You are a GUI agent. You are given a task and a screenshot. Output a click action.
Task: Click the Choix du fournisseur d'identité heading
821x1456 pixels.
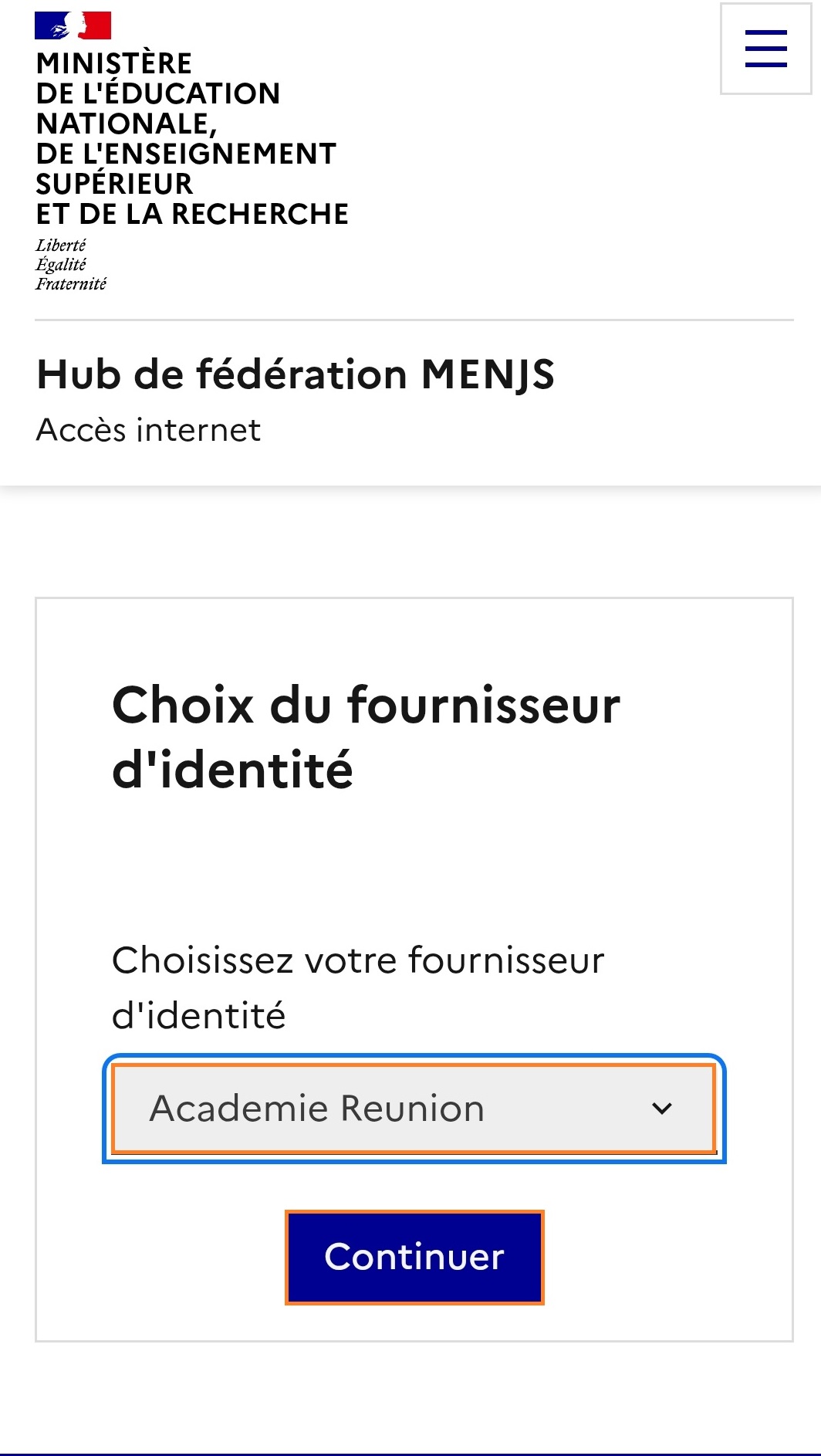(366, 737)
